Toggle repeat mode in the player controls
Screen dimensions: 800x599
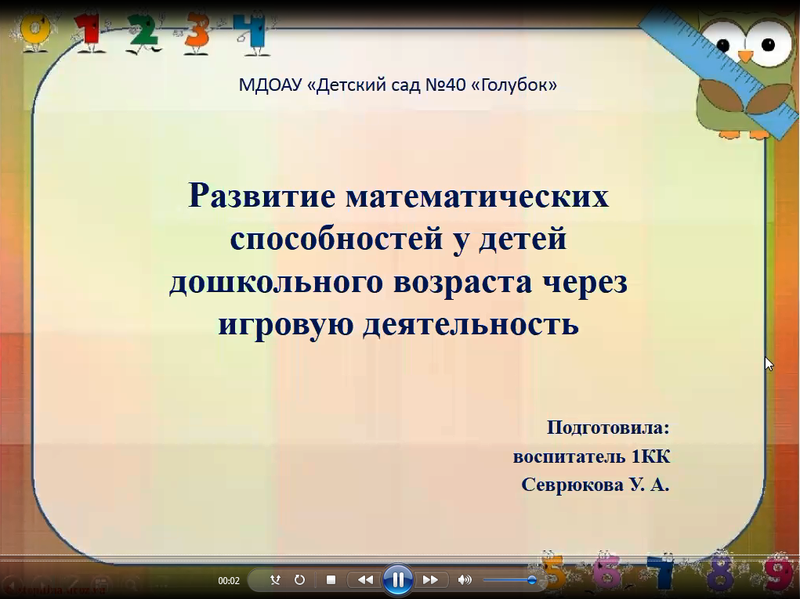[x=300, y=580]
